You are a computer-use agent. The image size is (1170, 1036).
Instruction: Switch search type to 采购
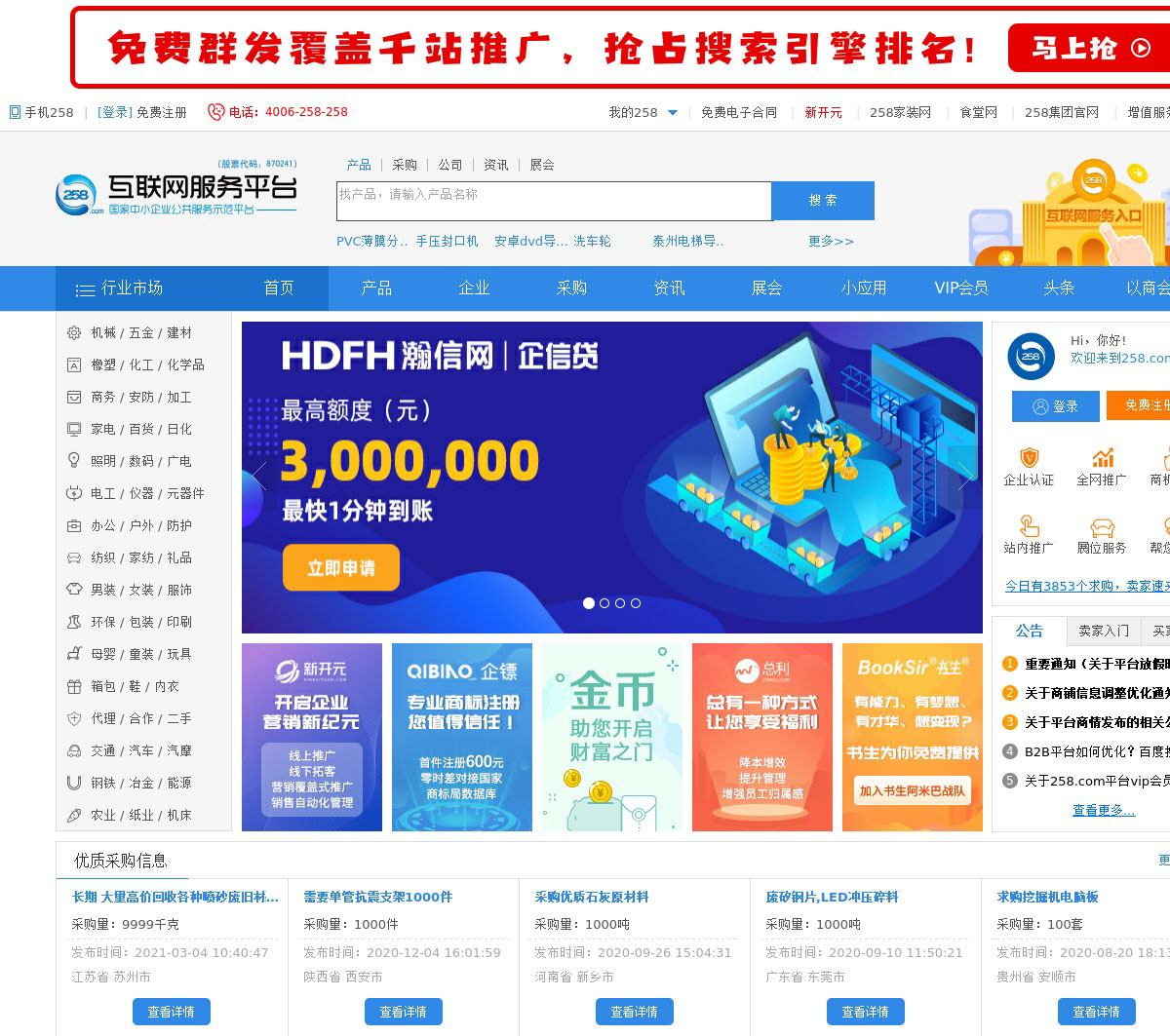[405, 165]
